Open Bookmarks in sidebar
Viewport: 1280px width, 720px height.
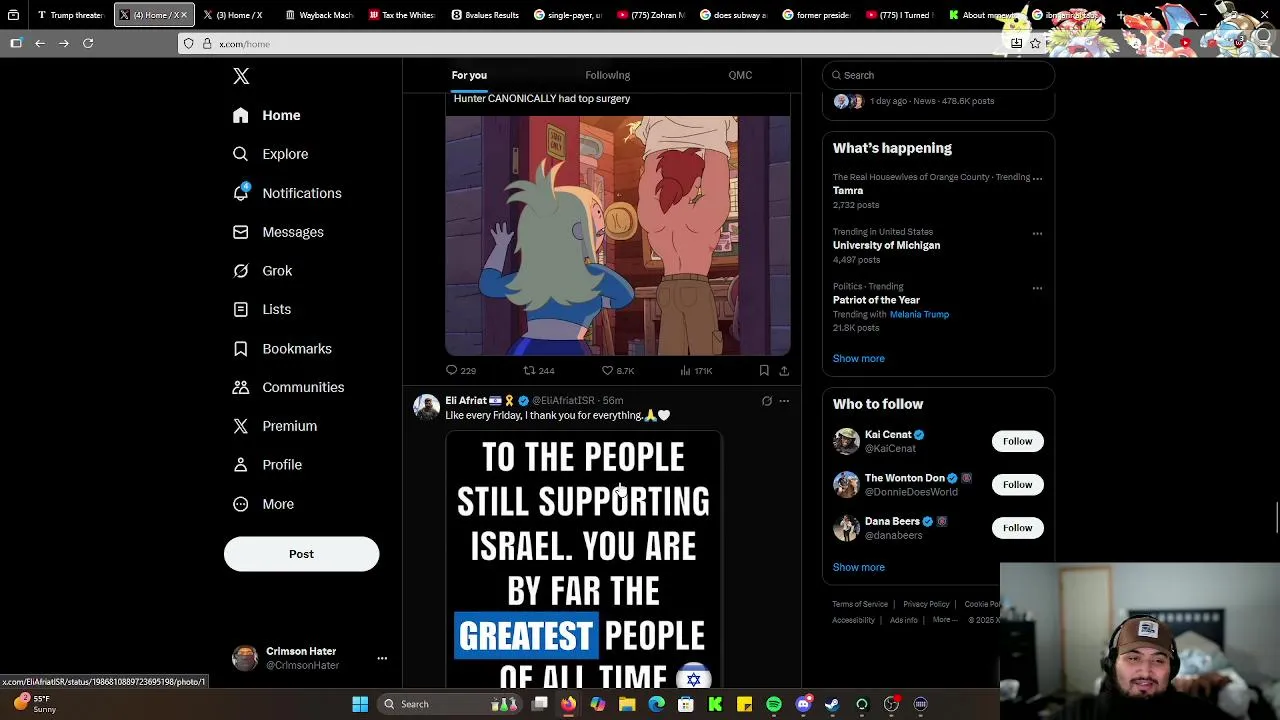(281, 348)
